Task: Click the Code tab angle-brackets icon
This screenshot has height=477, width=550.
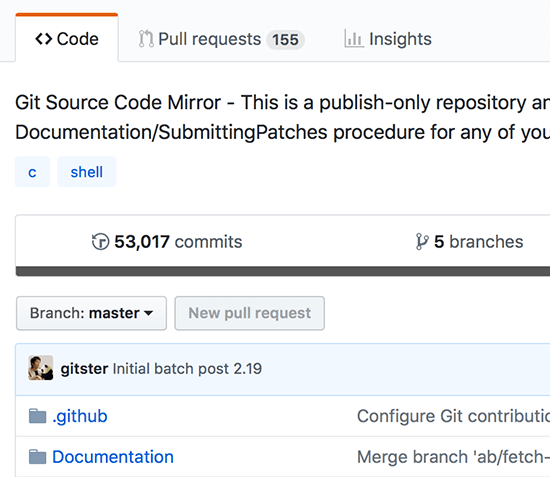Action: click(x=43, y=39)
